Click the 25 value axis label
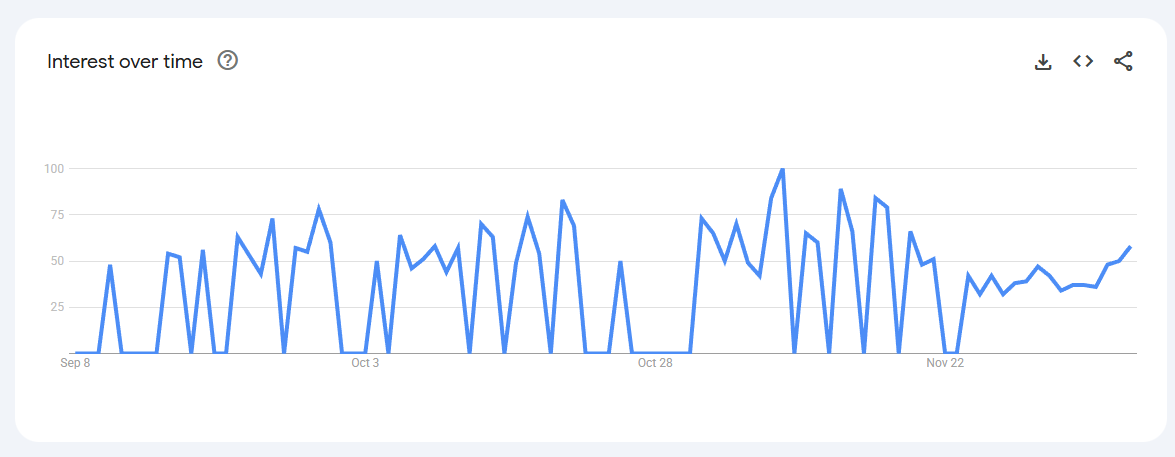Viewport: 1175px width, 457px height. (56, 307)
